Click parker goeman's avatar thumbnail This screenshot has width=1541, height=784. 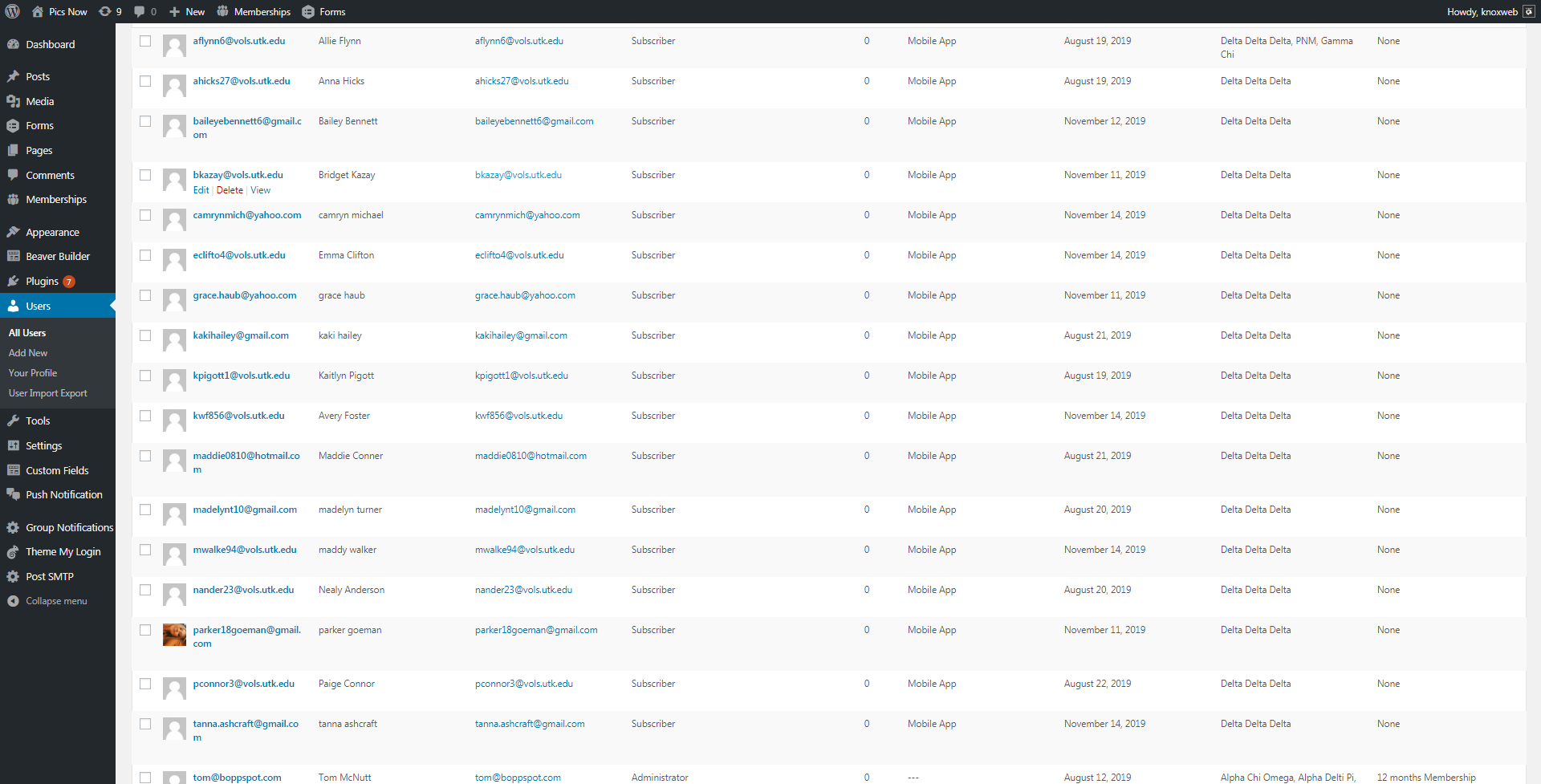coord(174,635)
